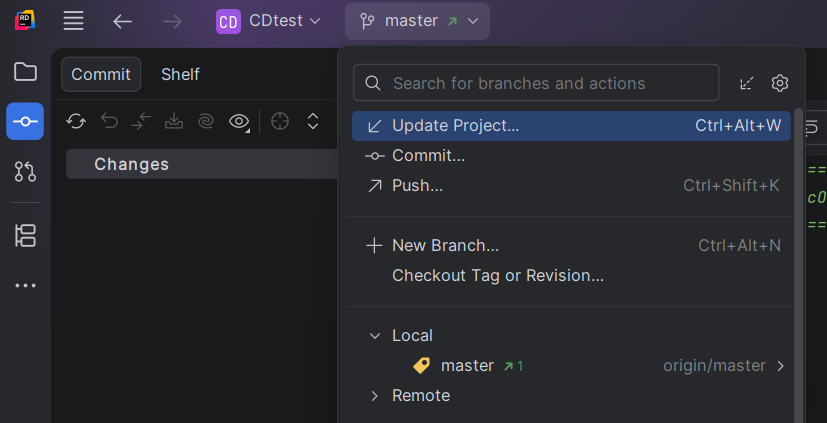This screenshot has width=827, height=423.
Task: Select the Changes node in tree
Action: pyautogui.click(x=201, y=164)
